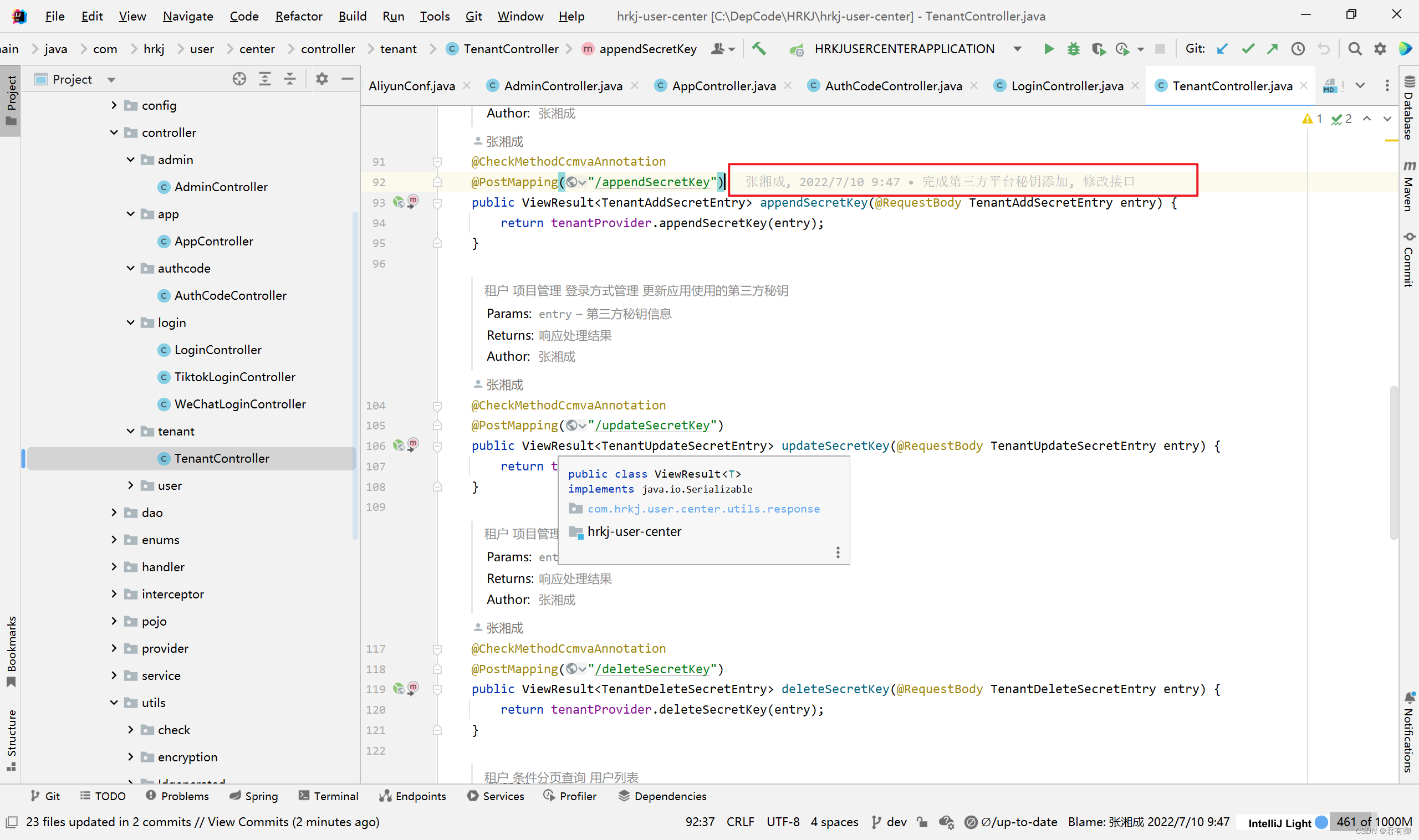Open the Maven tool window
This screenshot has width=1419, height=840.
[1410, 186]
